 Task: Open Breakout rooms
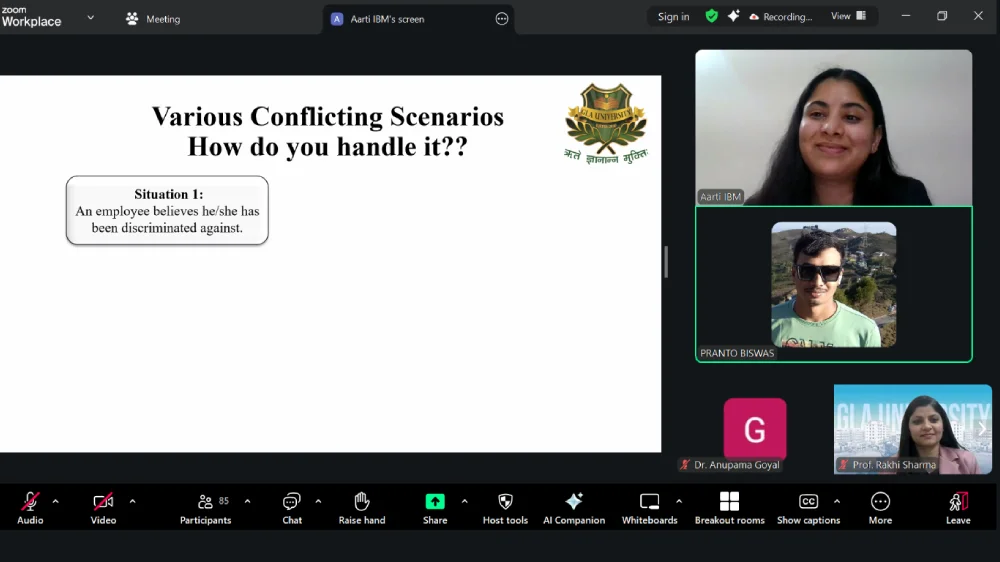click(729, 507)
